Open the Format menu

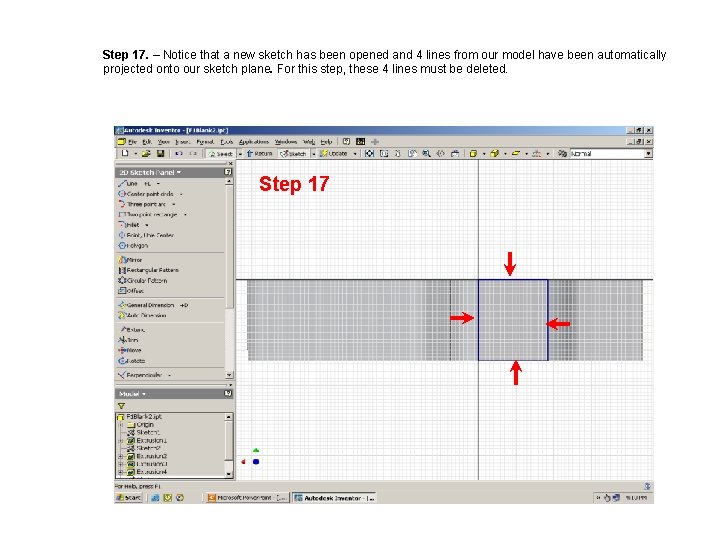[x=205, y=142]
